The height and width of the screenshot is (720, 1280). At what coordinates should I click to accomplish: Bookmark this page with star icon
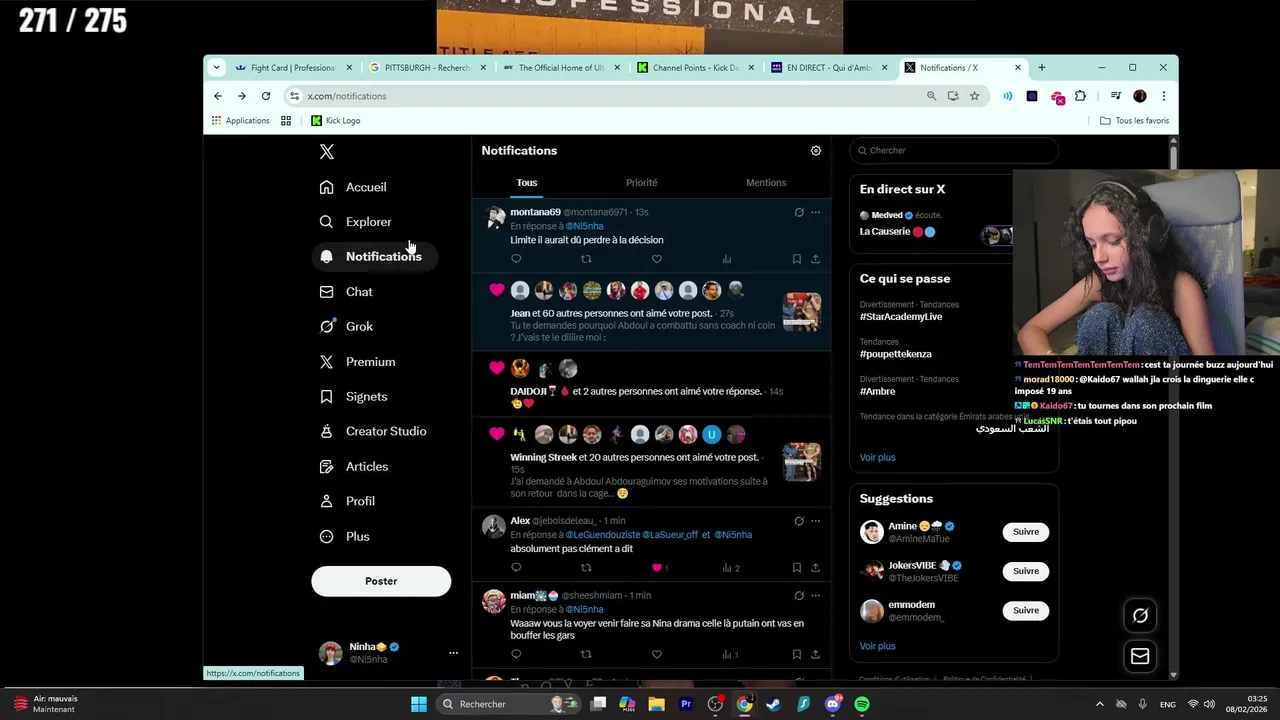[x=974, y=96]
